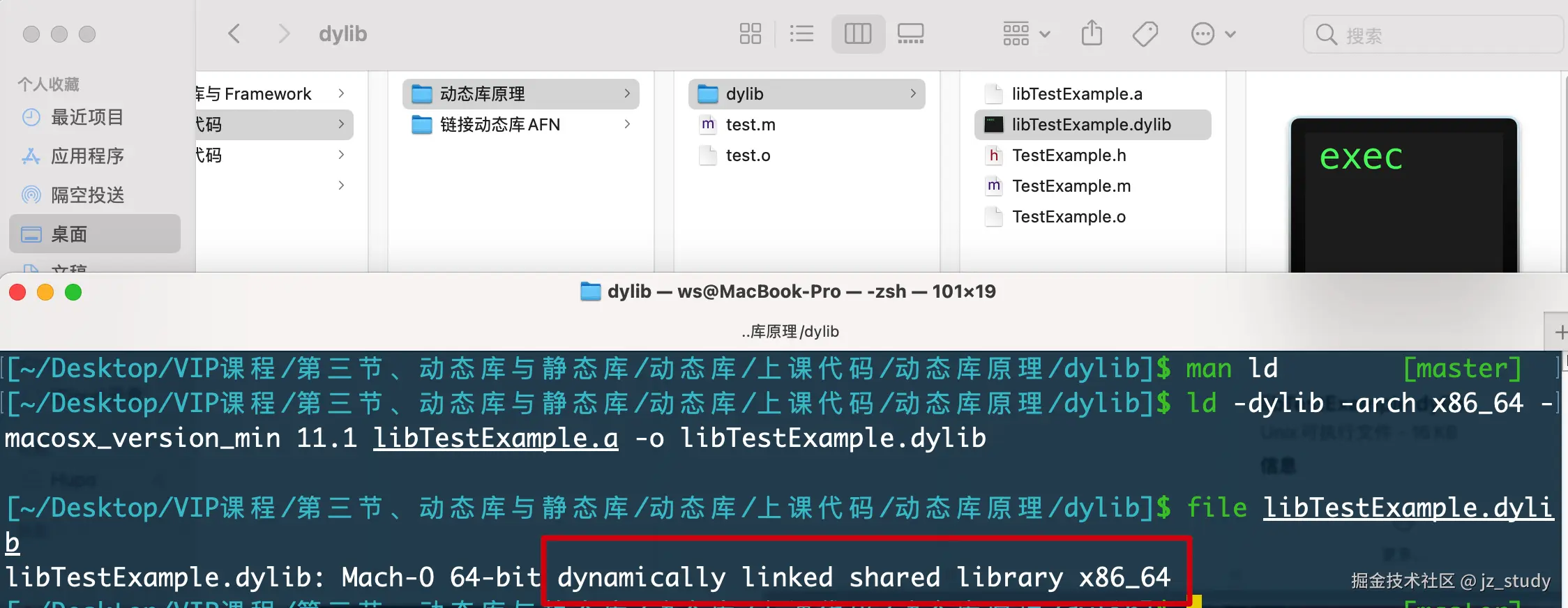Image resolution: width=1568 pixels, height=608 pixels.
Task: Go back in Finder navigation
Action: (234, 33)
